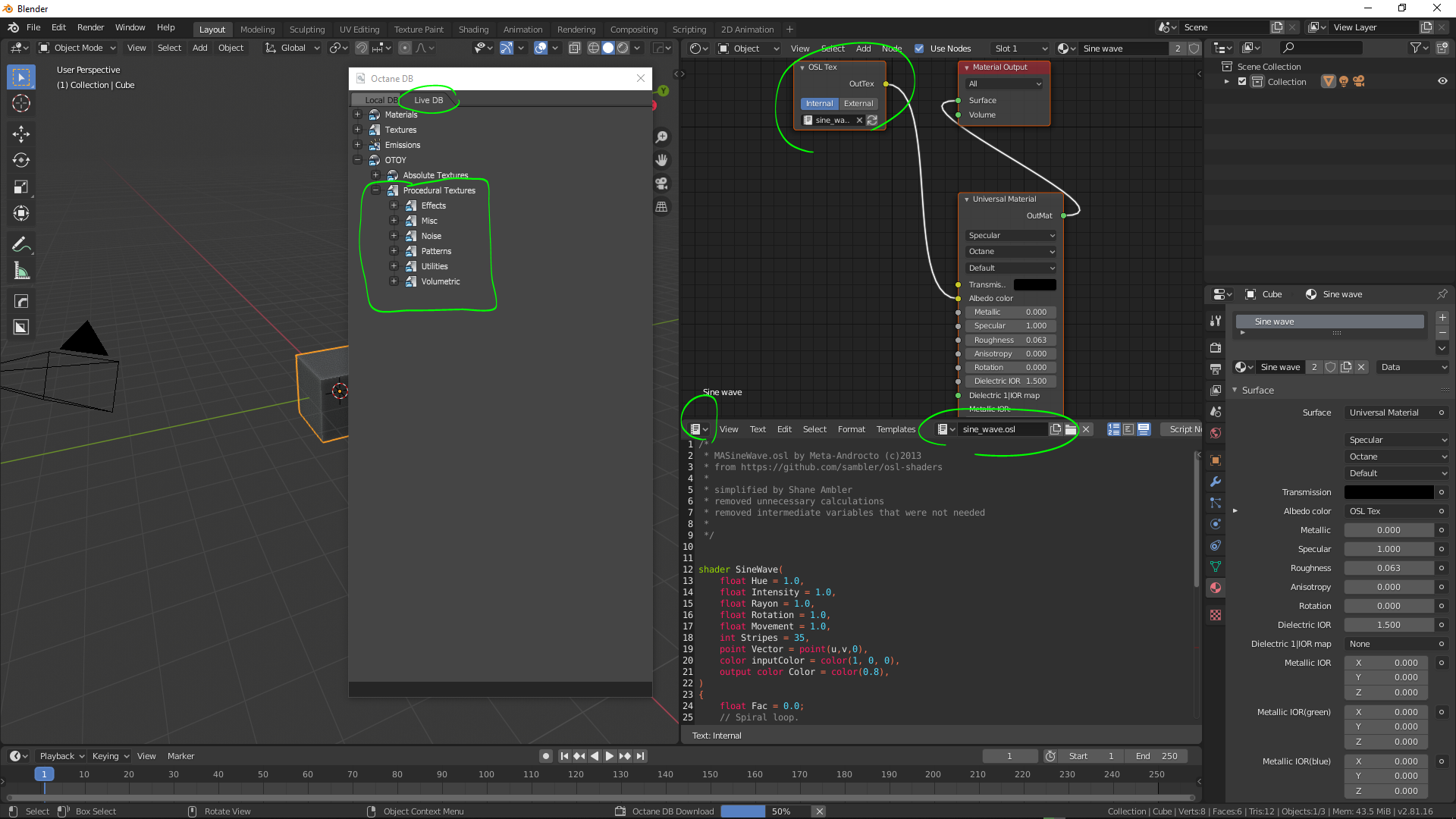1456x819 pixels.
Task: Select the Rotate tool
Action: [x=21, y=160]
